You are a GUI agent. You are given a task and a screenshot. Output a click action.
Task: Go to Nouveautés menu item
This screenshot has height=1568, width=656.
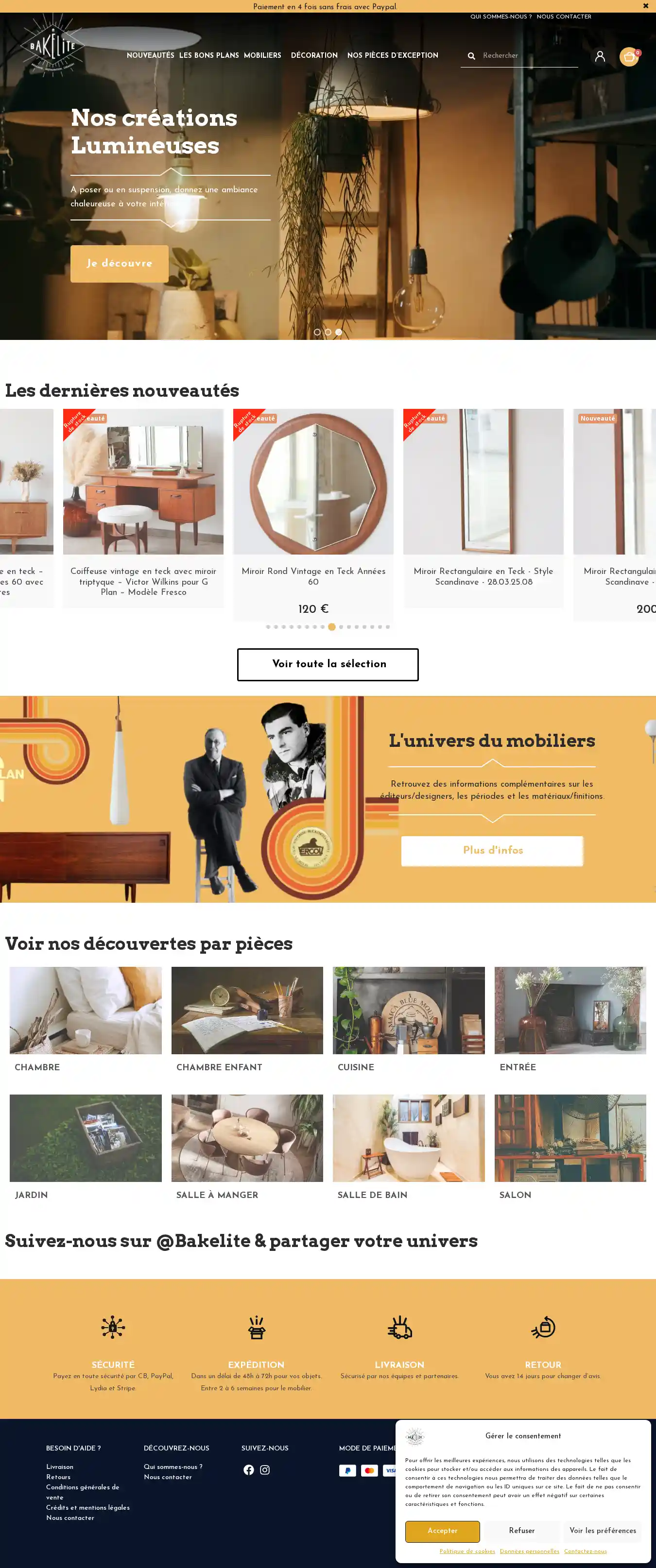pos(151,55)
